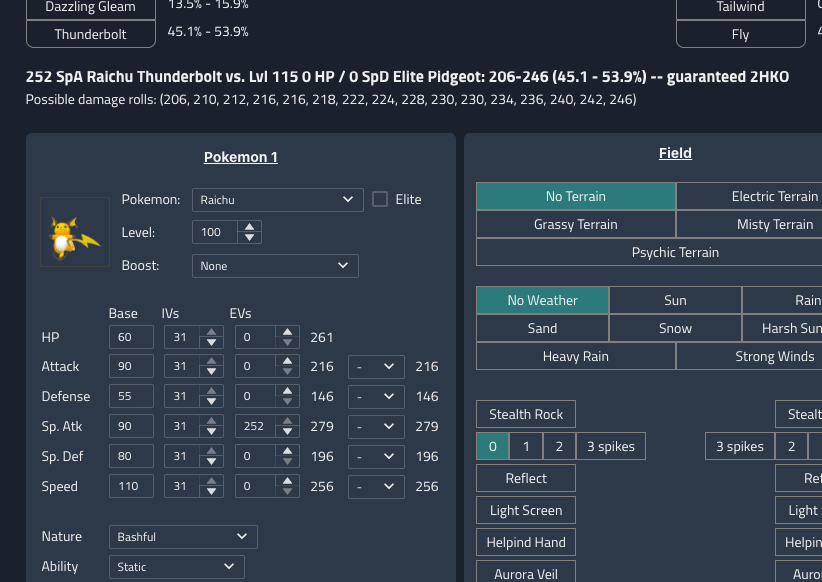This screenshot has height=582, width=822.
Task: Open the Nature dropdown showing Bashful
Action: [183, 537]
